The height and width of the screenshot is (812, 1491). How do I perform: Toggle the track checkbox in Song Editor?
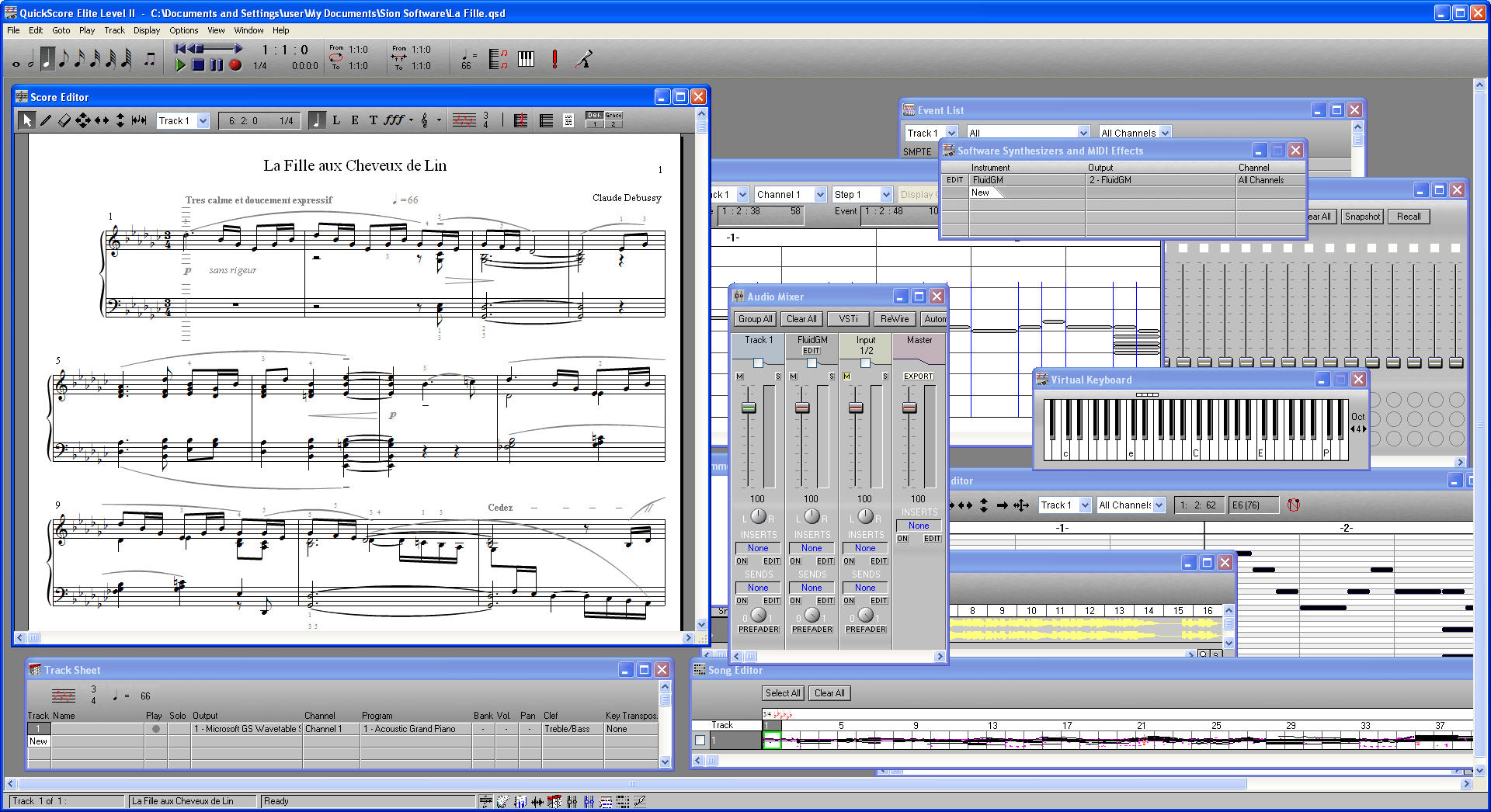pos(700,740)
